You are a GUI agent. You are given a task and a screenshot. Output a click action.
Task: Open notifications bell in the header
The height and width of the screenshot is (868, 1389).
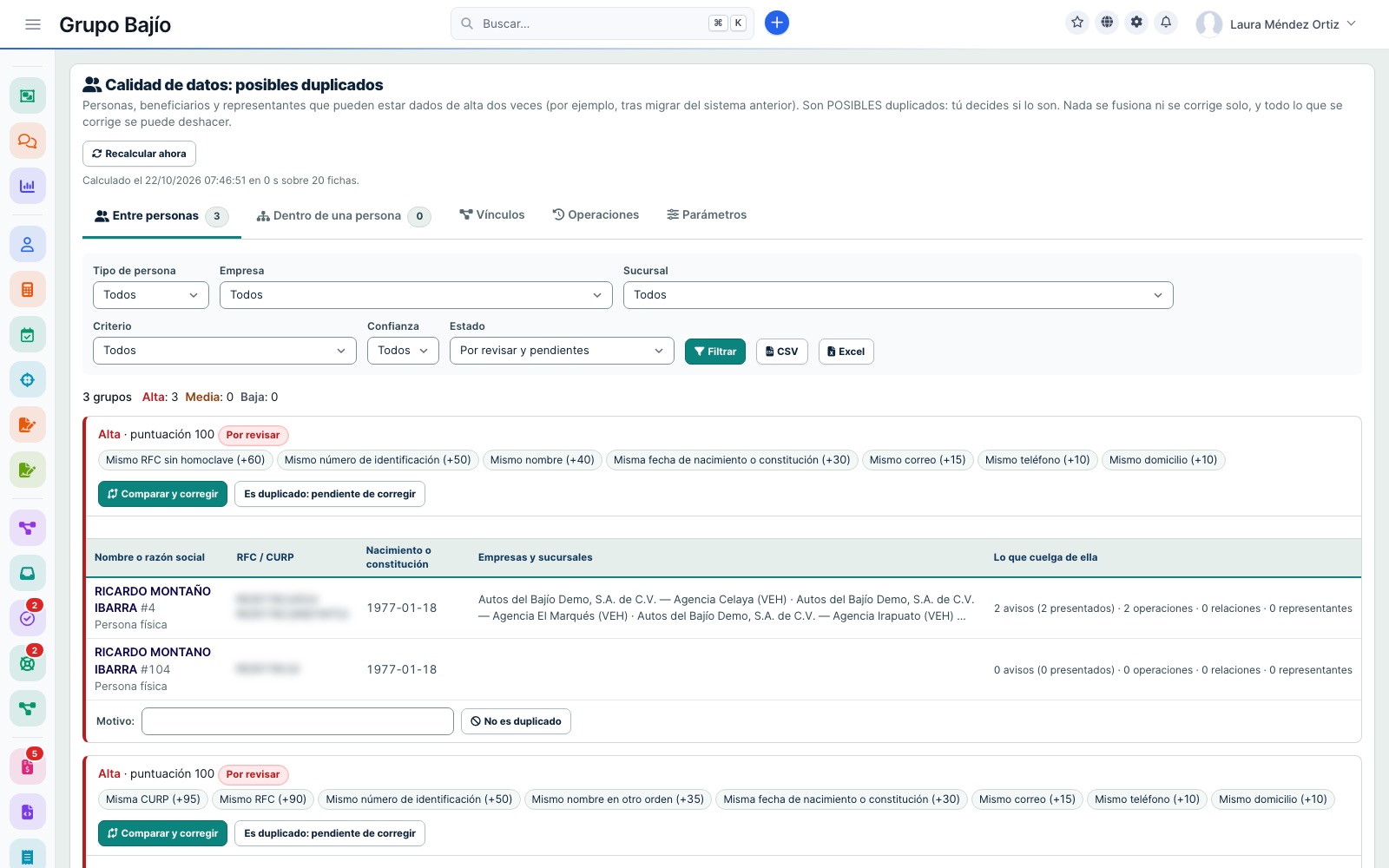[x=1166, y=23]
